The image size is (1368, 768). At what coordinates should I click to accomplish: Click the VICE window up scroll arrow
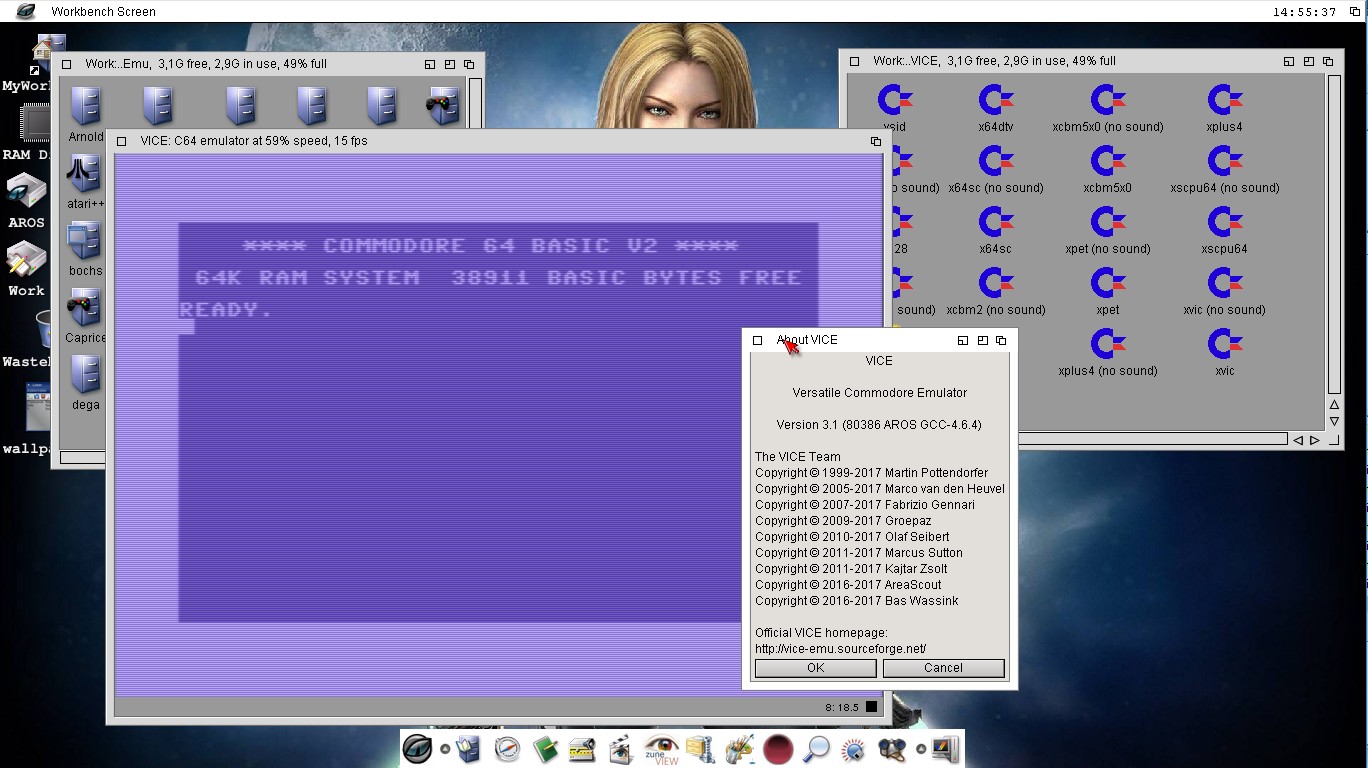(x=1334, y=405)
